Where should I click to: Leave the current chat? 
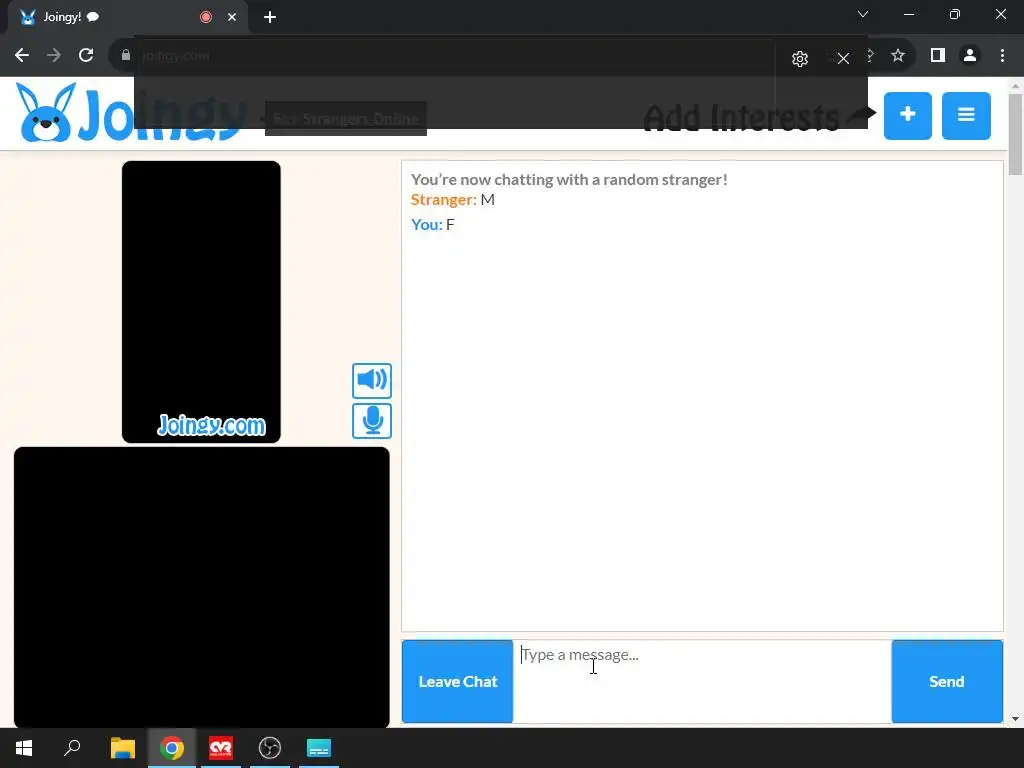pos(457,681)
